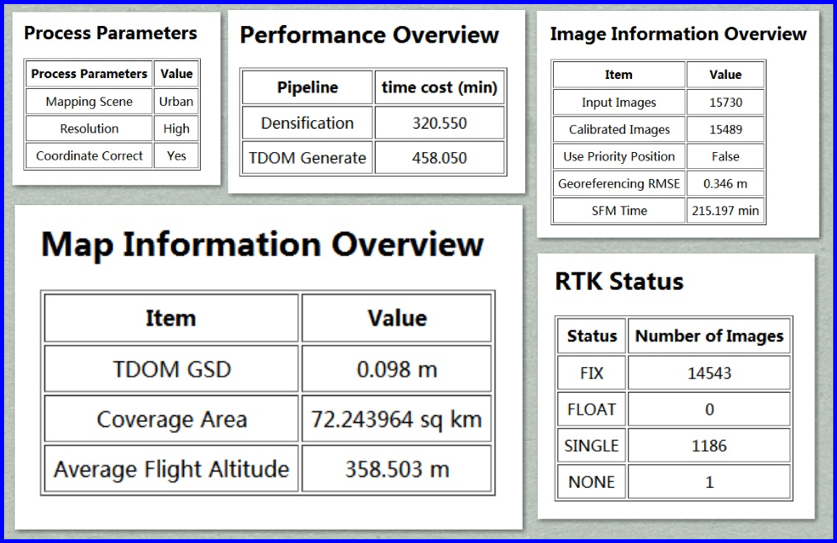Click the Process Parameters panel heading
Image resolution: width=837 pixels, height=543 pixels.
110,33
